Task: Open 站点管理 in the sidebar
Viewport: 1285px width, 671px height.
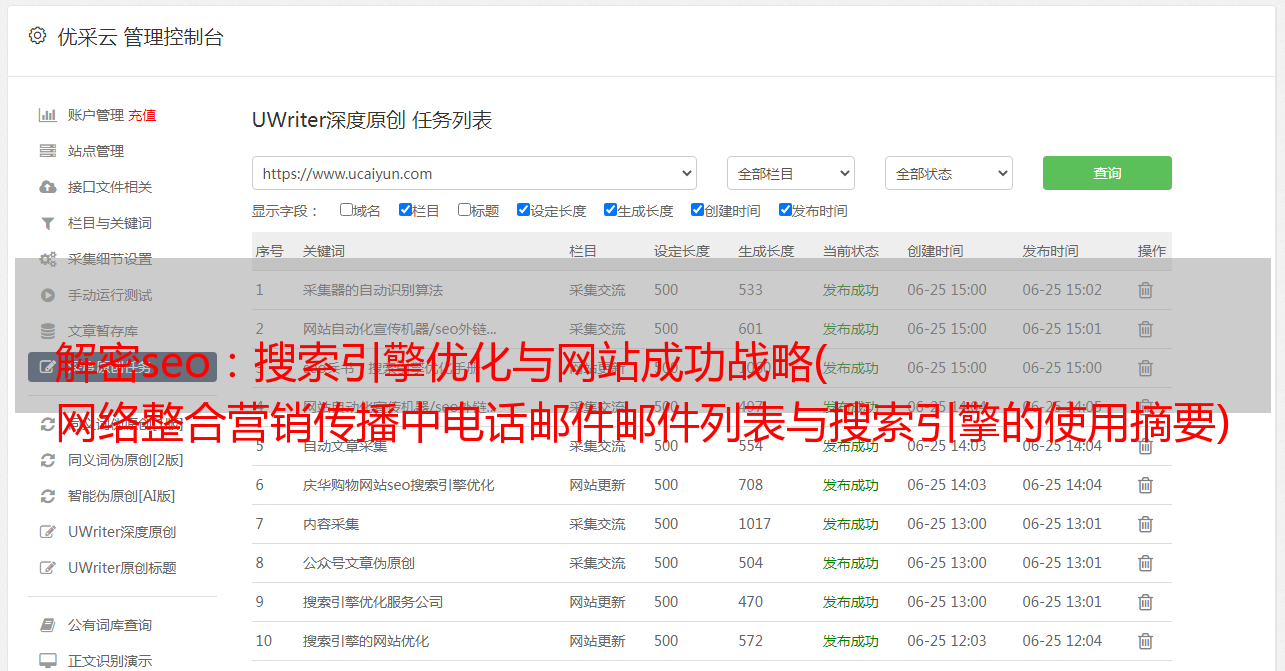Action: click(96, 151)
